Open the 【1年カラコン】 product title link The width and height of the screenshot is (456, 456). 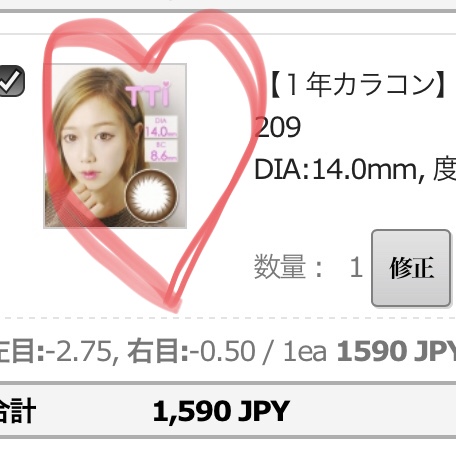(x=358, y=85)
